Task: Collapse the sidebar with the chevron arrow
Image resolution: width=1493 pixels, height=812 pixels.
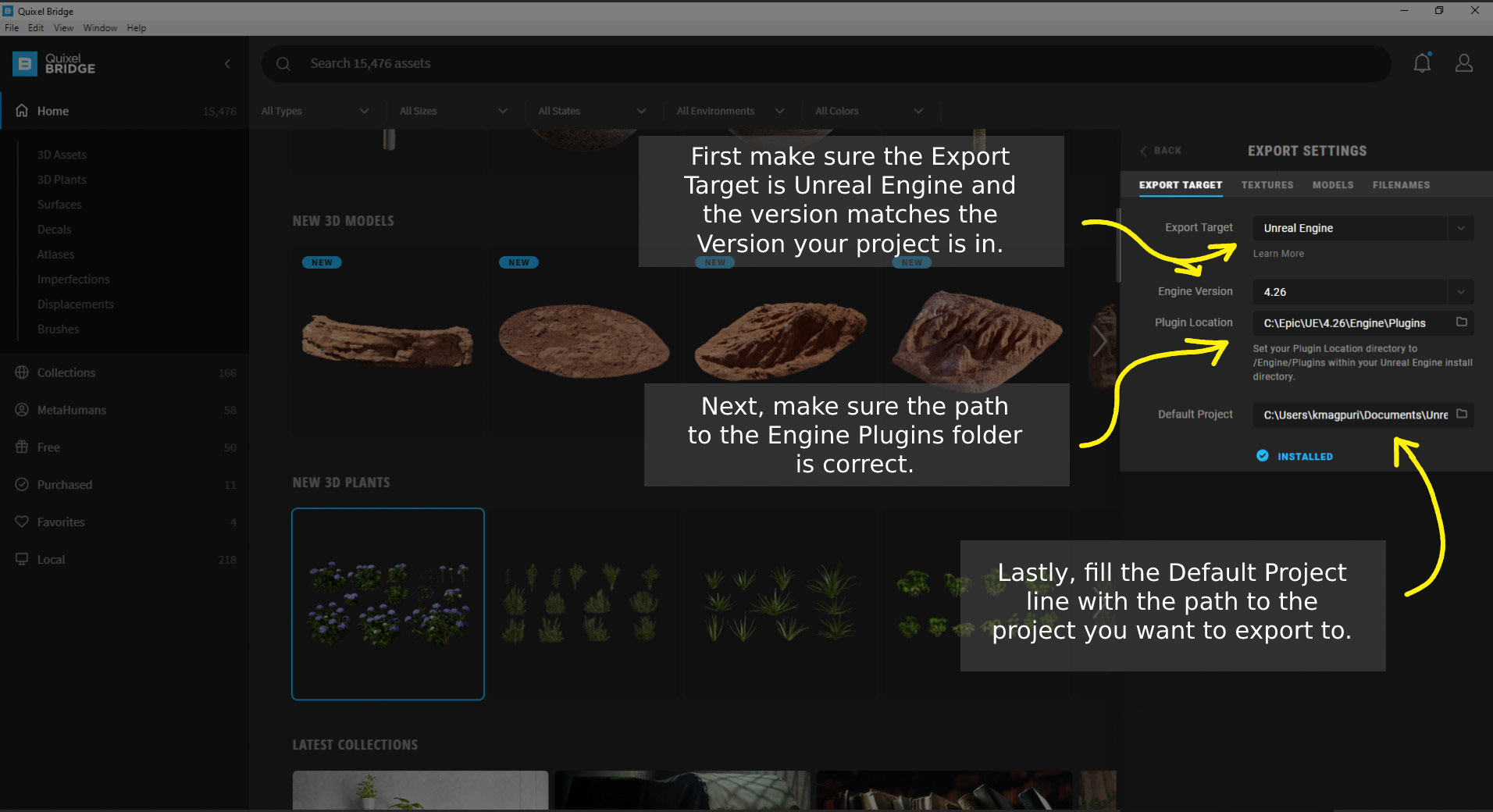Action: 227,64
